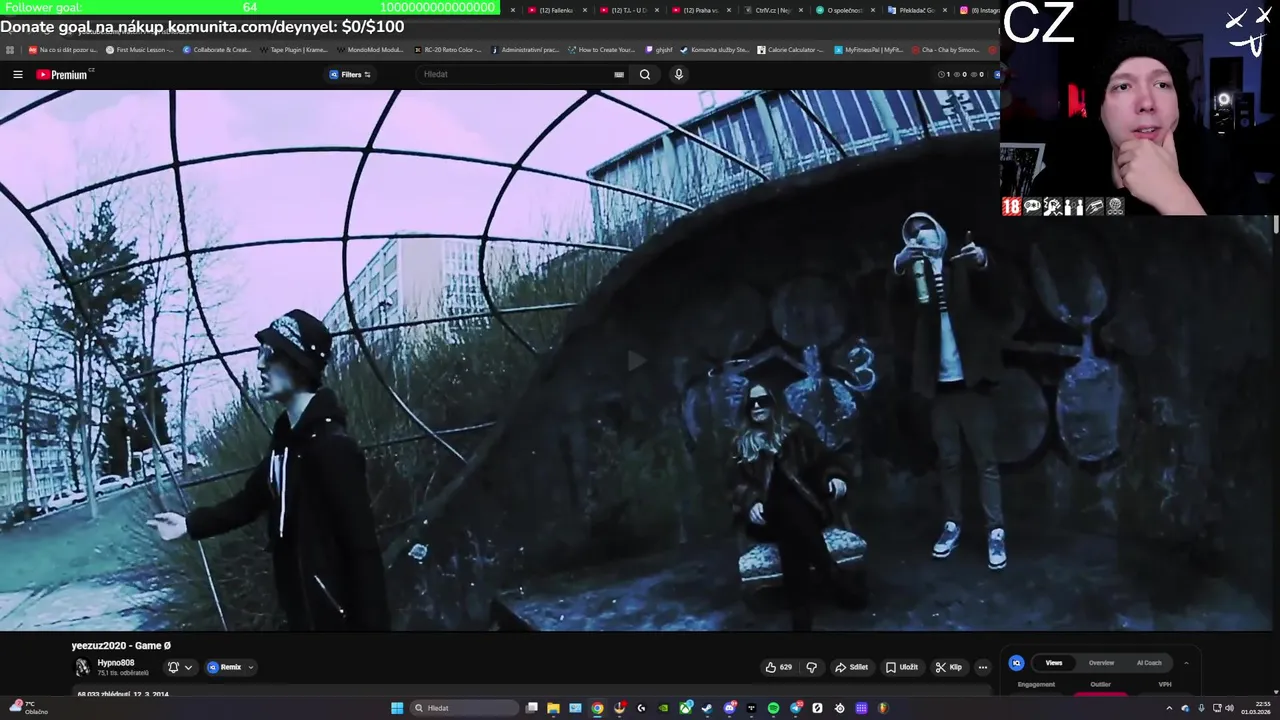Click the magnifier search button

pyautogui.click(x=645, y=74)
